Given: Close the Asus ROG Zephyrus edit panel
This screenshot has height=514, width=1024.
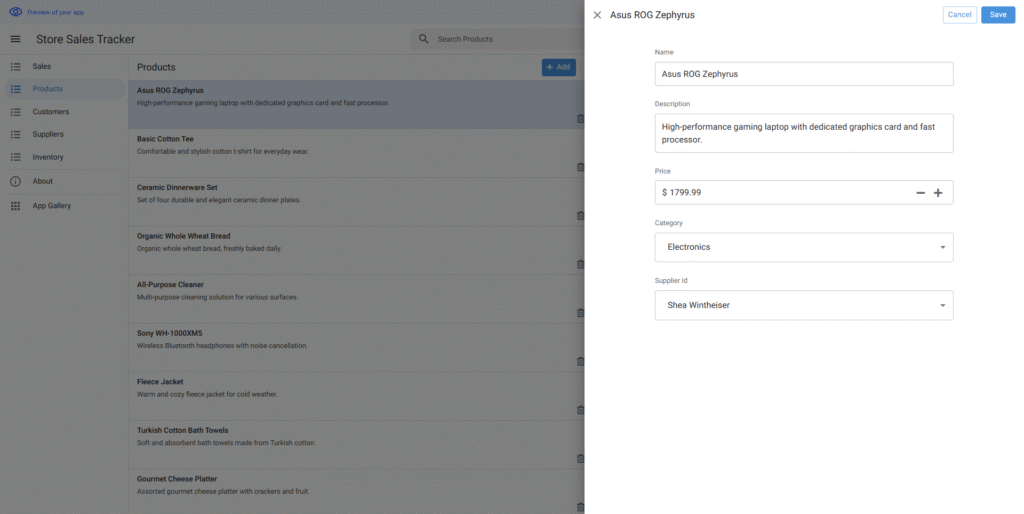Looking at the screenshot, I should pos(597,15).
